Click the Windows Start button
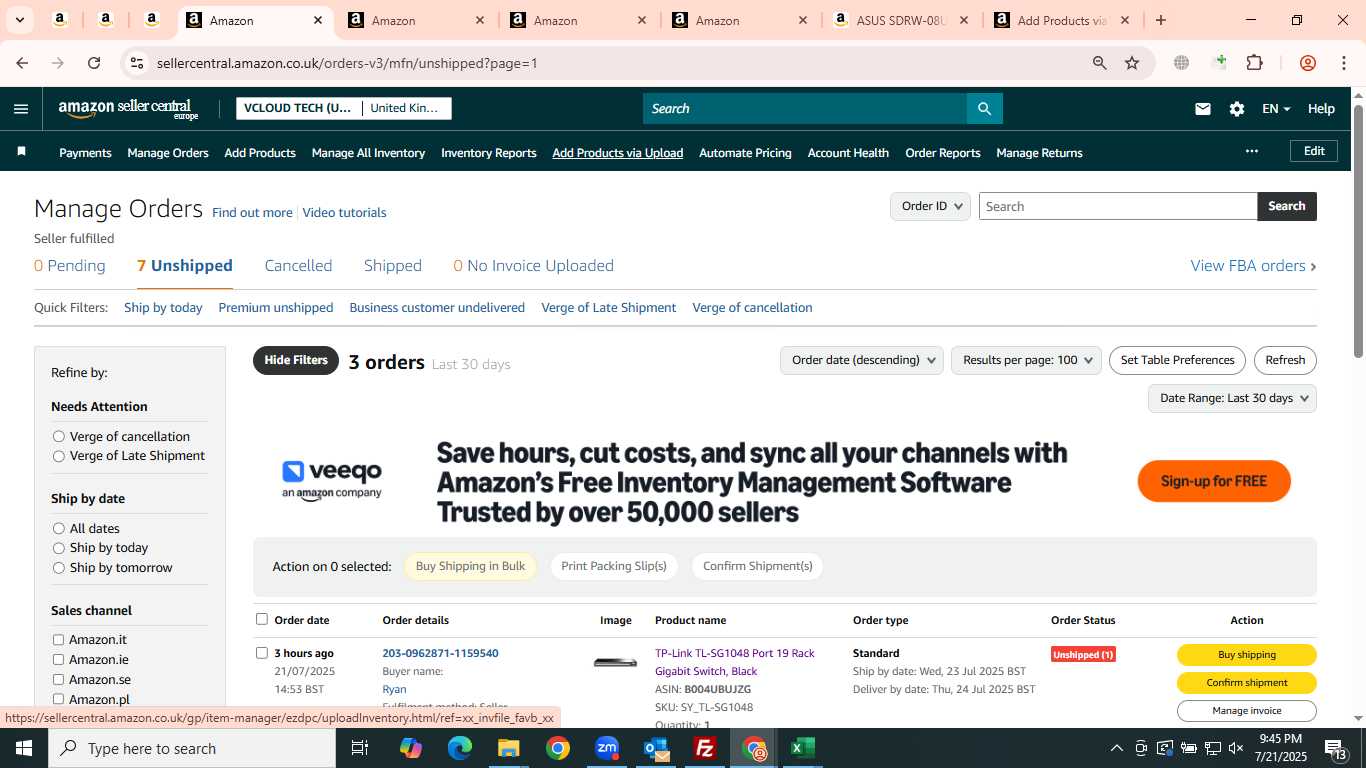The width and height of the screenshot is (1366, 768). (x=23, y=748)
